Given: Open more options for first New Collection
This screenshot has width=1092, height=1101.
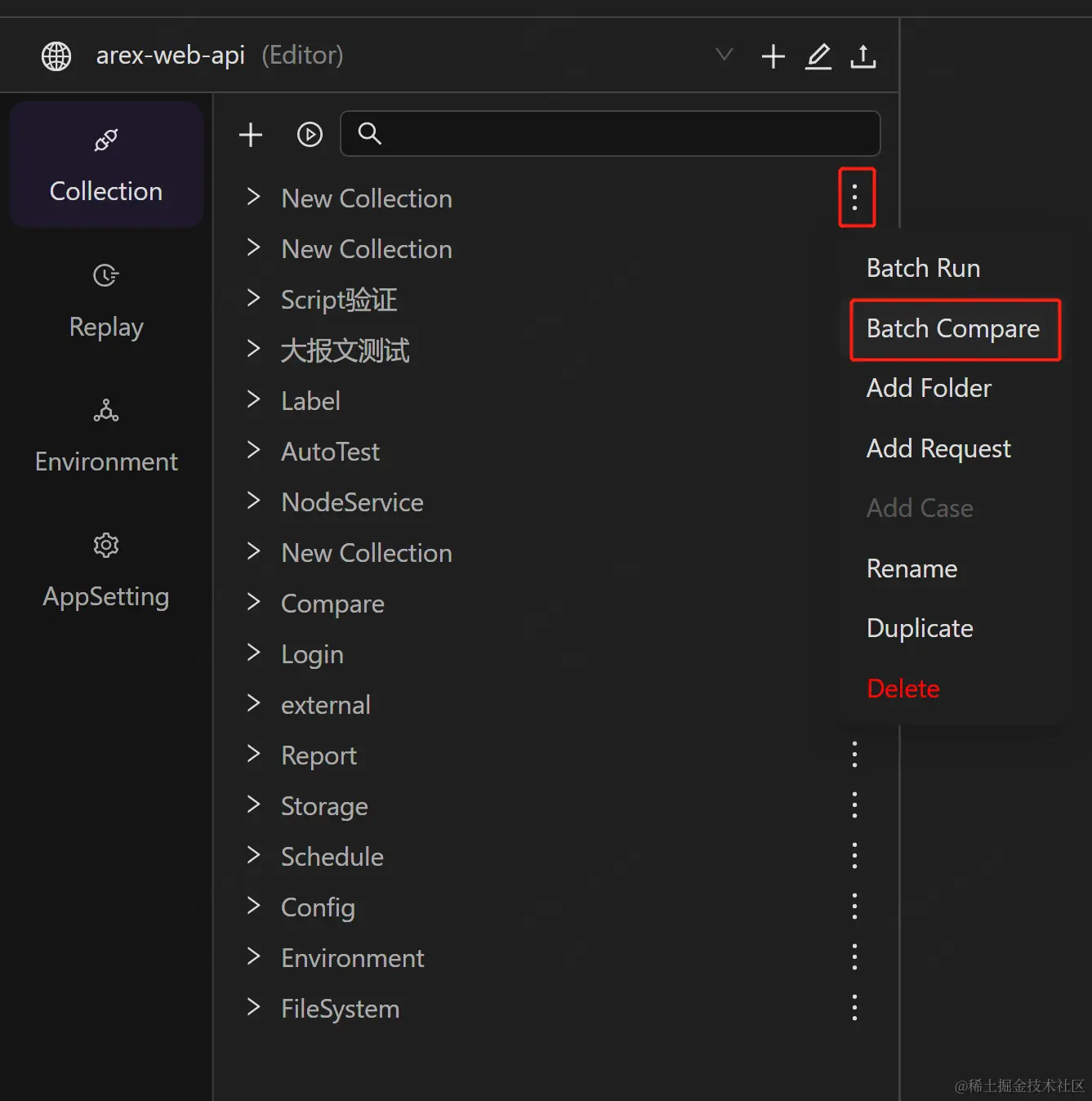Looking at the screenshot, I should tap(855, 198).
